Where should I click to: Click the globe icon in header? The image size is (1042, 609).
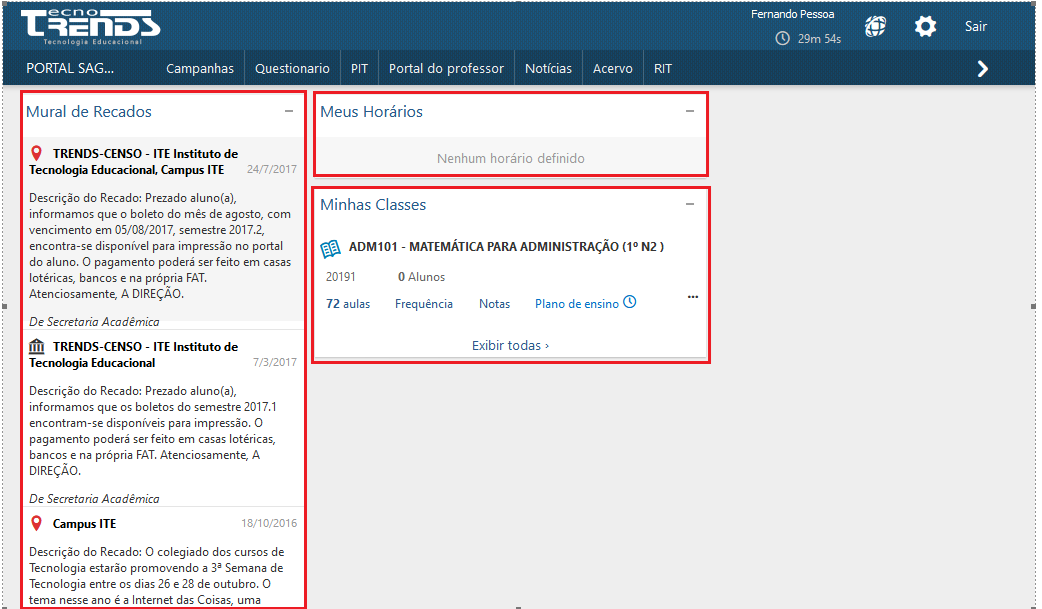pos(875,27)
